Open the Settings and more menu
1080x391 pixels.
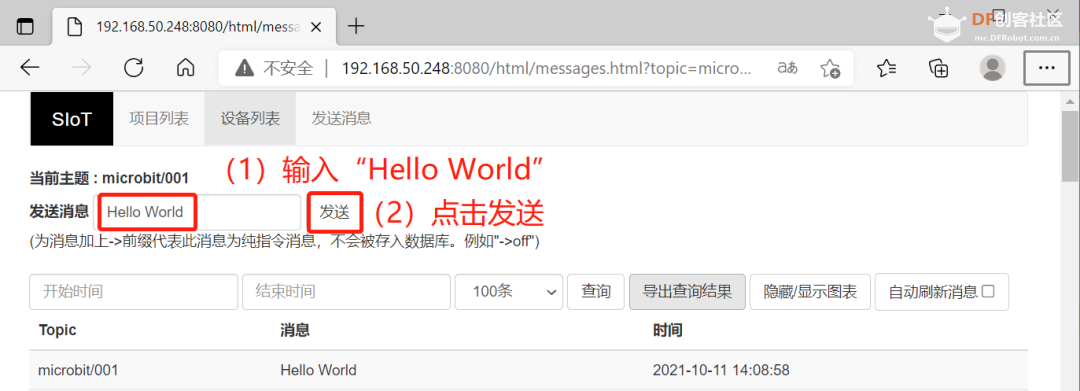tap(1047, 67)
